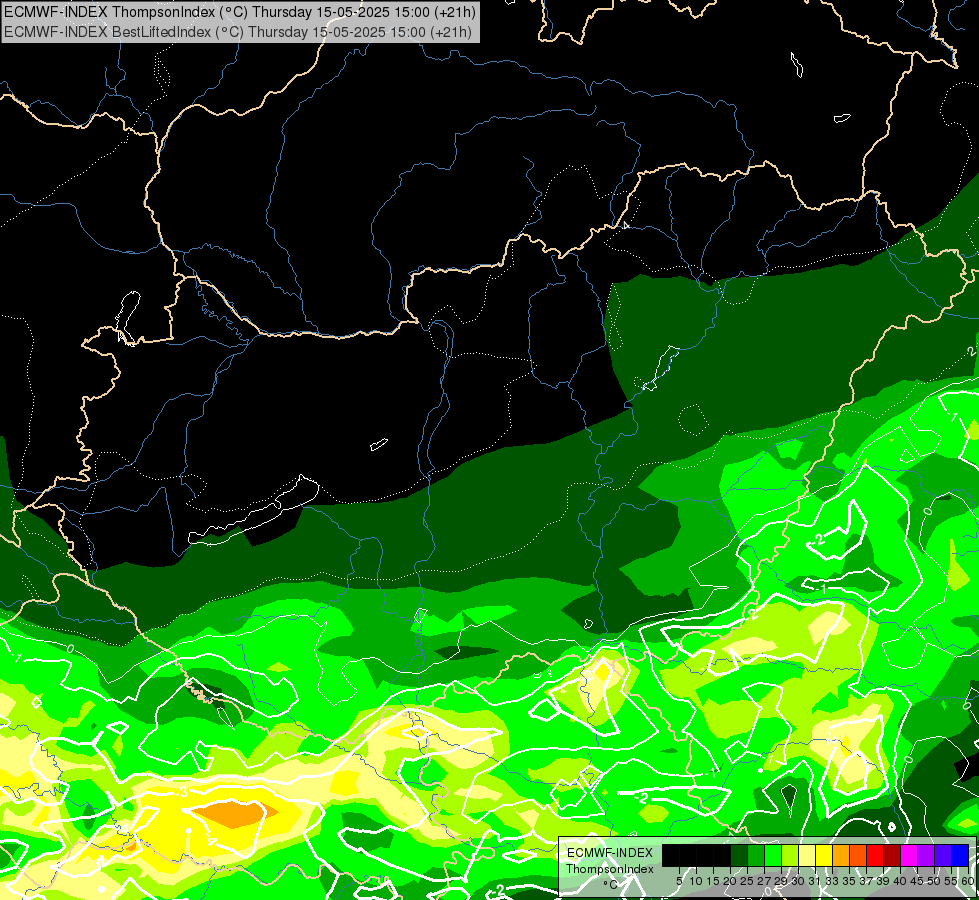Select bright green swatch between 27 and 29

[x=773, y=856]
